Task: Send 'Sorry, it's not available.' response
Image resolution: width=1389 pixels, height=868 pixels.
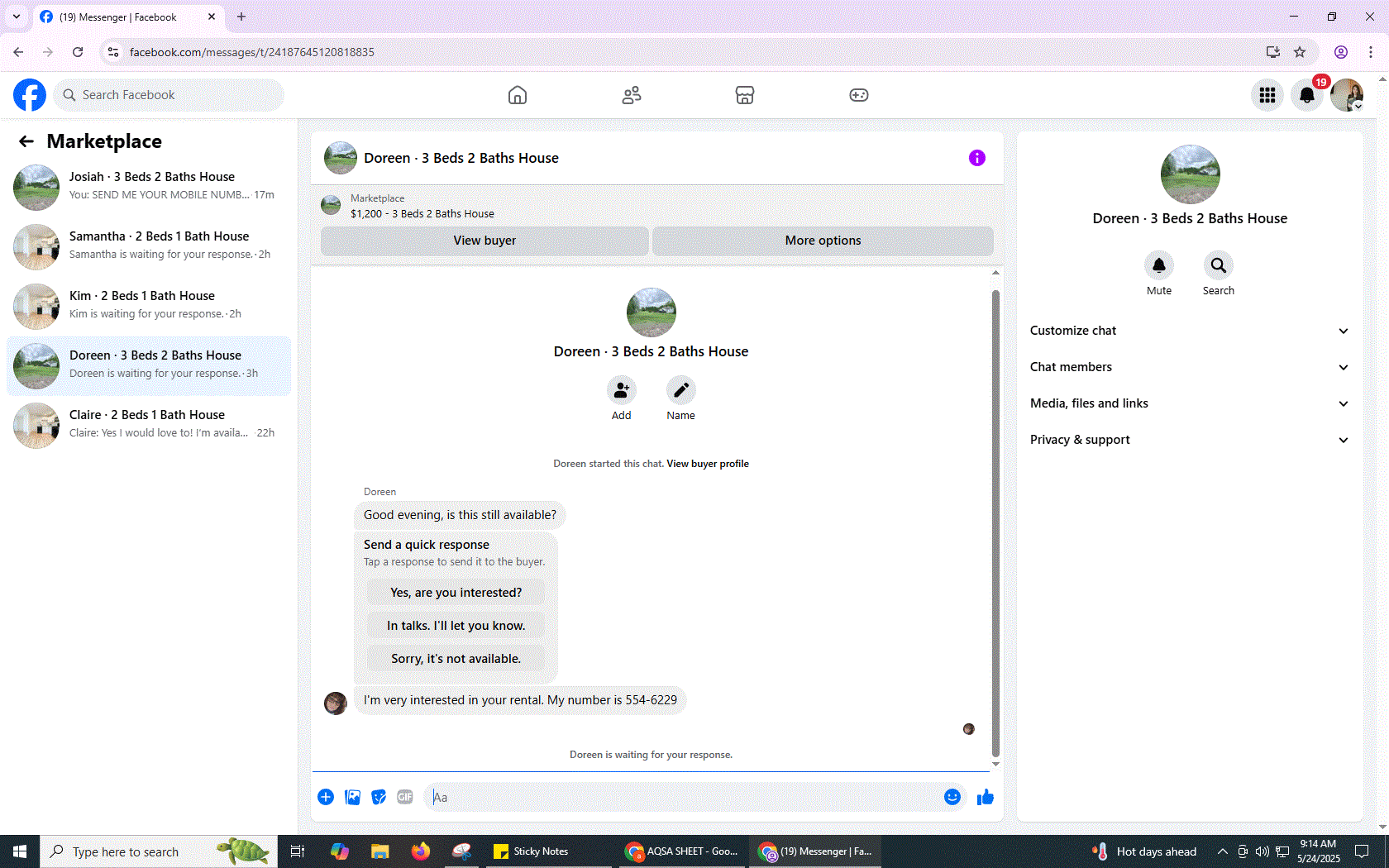Action: [456, 659]
